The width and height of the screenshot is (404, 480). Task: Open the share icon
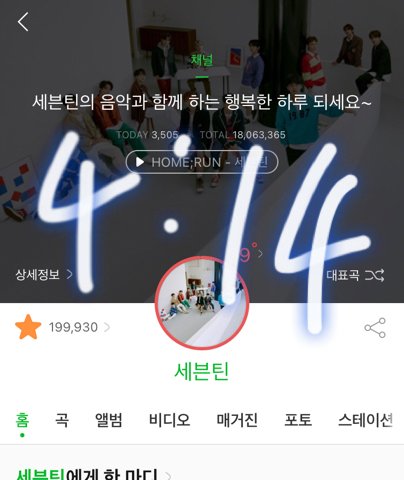pyautogui.click(x=375, y=328)
